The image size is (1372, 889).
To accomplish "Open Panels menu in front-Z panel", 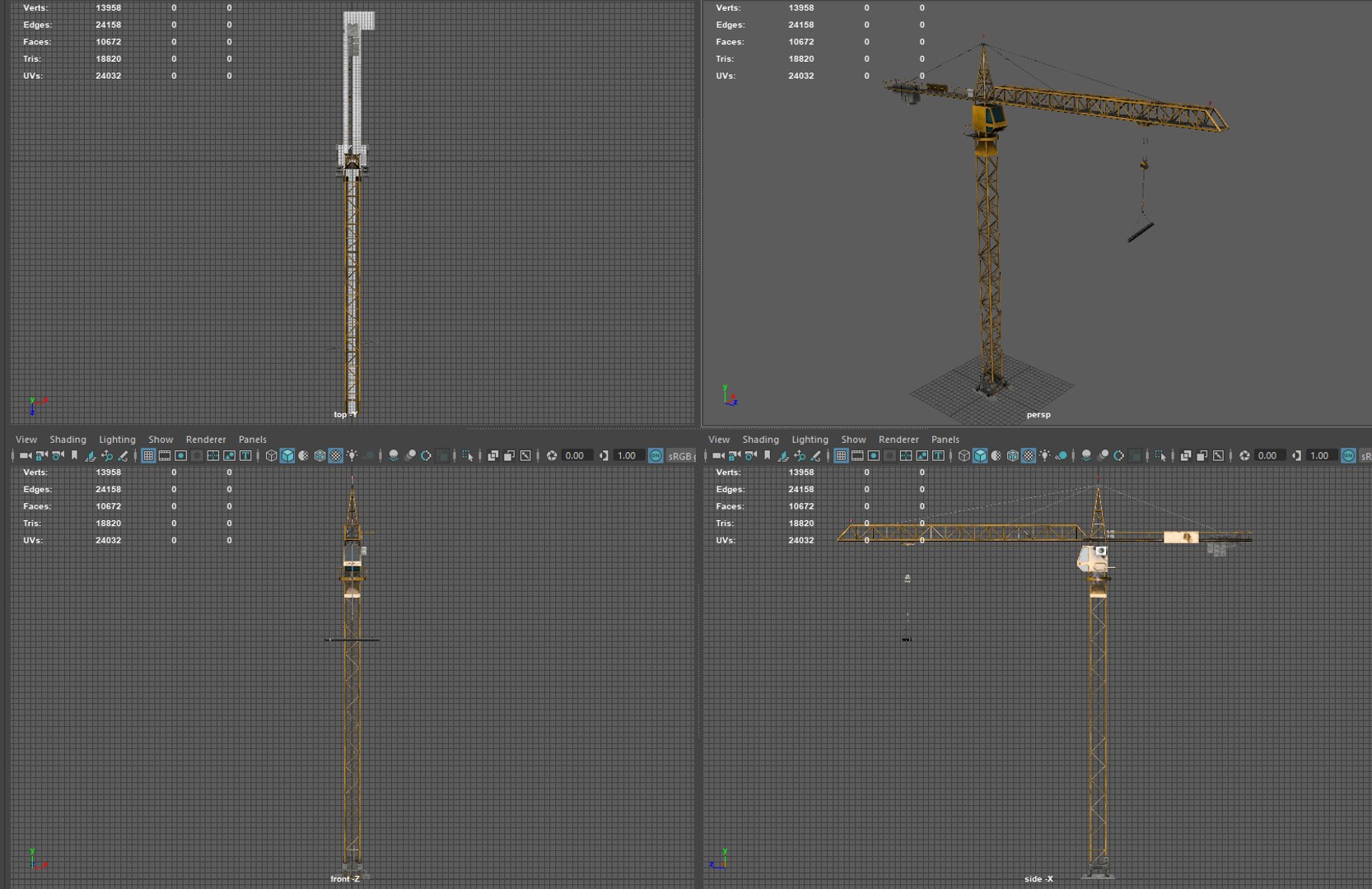I will tap(252, 440).
